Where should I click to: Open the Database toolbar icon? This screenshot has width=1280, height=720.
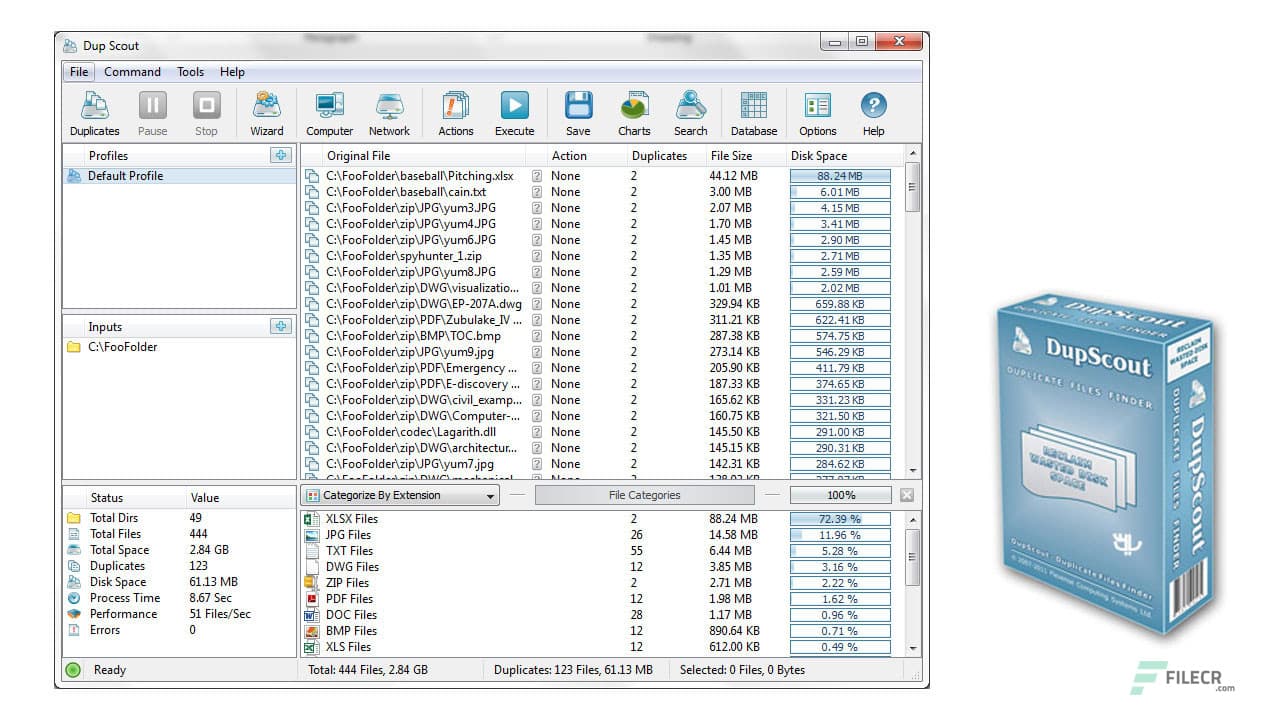pyautogui.click(x=754, y=113)
